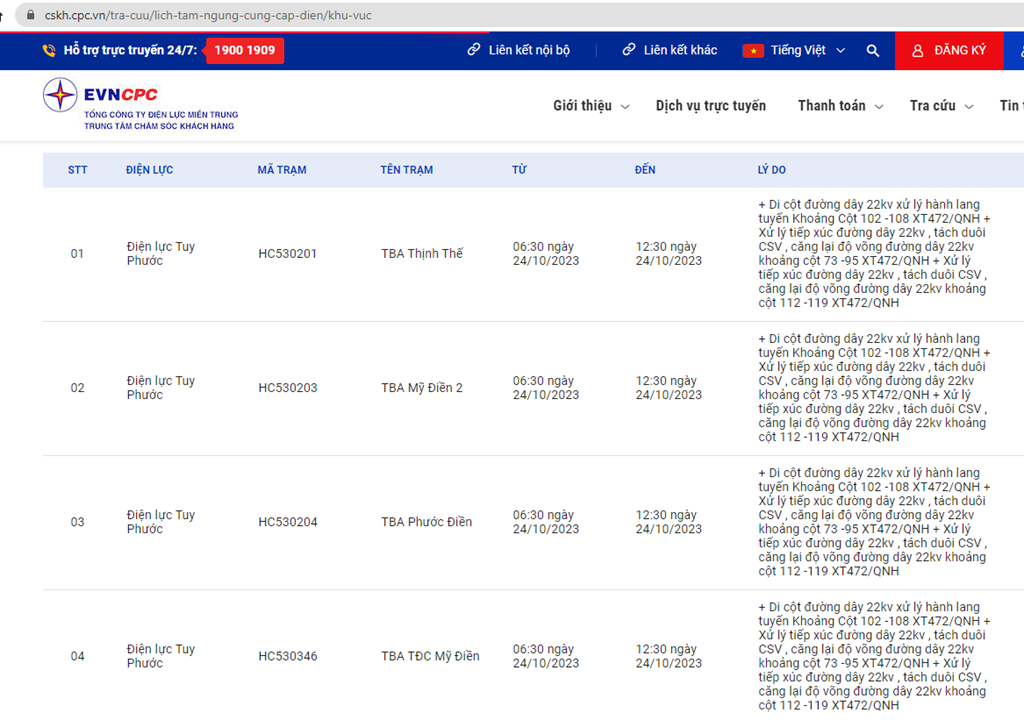The height and width of the screenshot is (720, 1024).
Task: Click the MÃ TRẠM column header
Action: [x=281, y=170]
